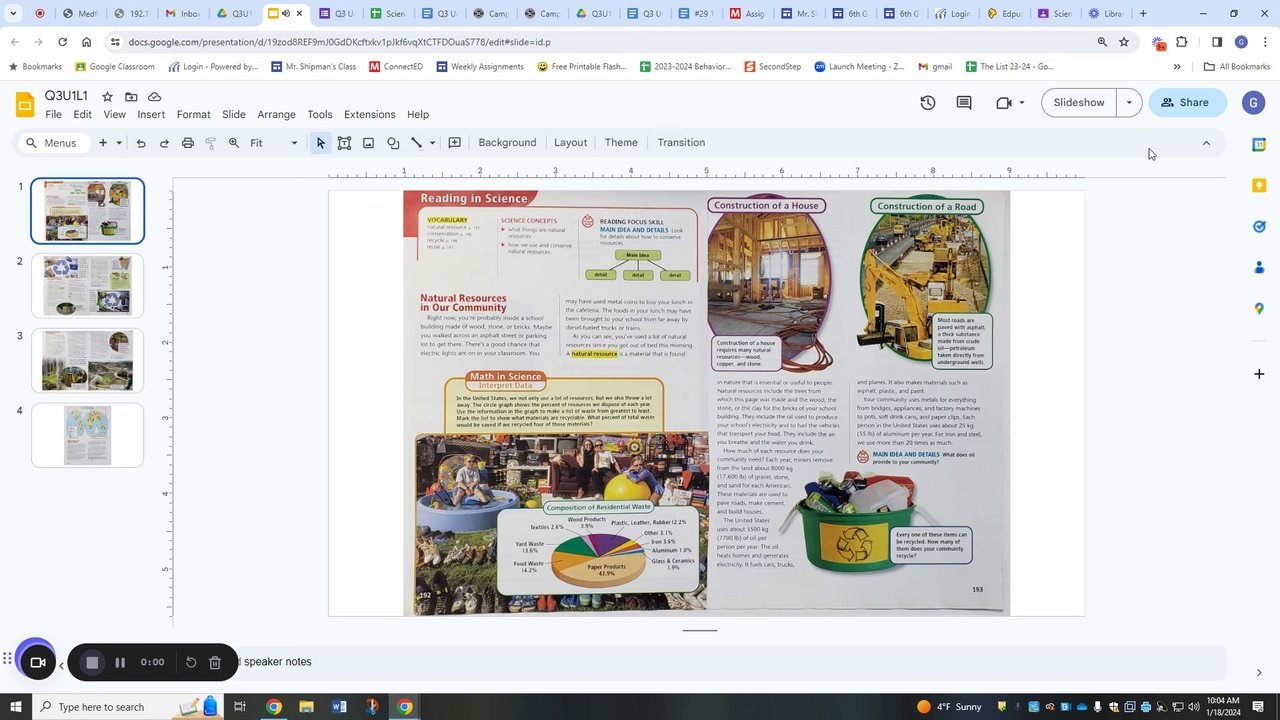Click the Background button
The width and height of the screenshot is (1280, 720).
pos(507,143)
